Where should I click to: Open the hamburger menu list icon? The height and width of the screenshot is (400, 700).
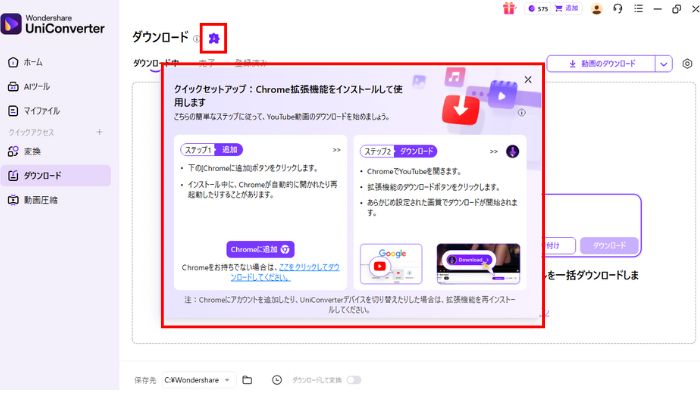coord(638,8)
